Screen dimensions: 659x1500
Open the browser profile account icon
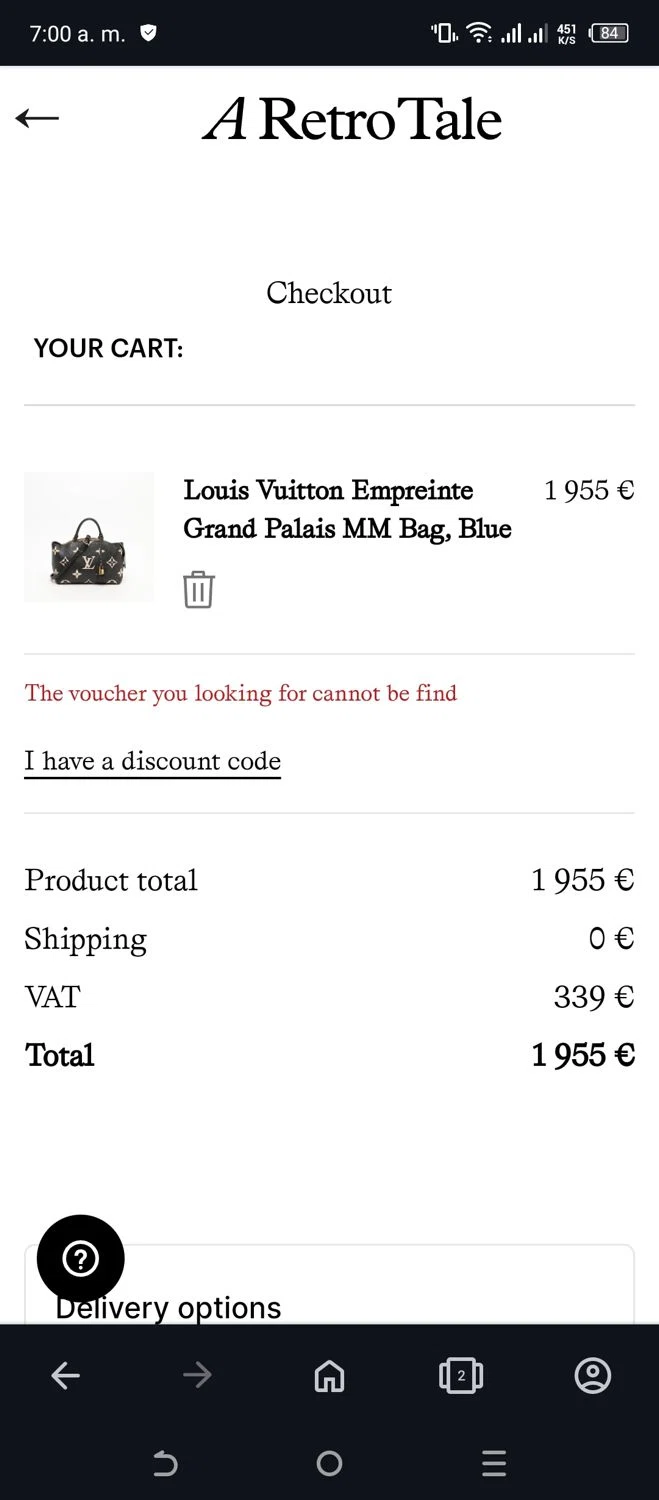tap(593, 1376)
